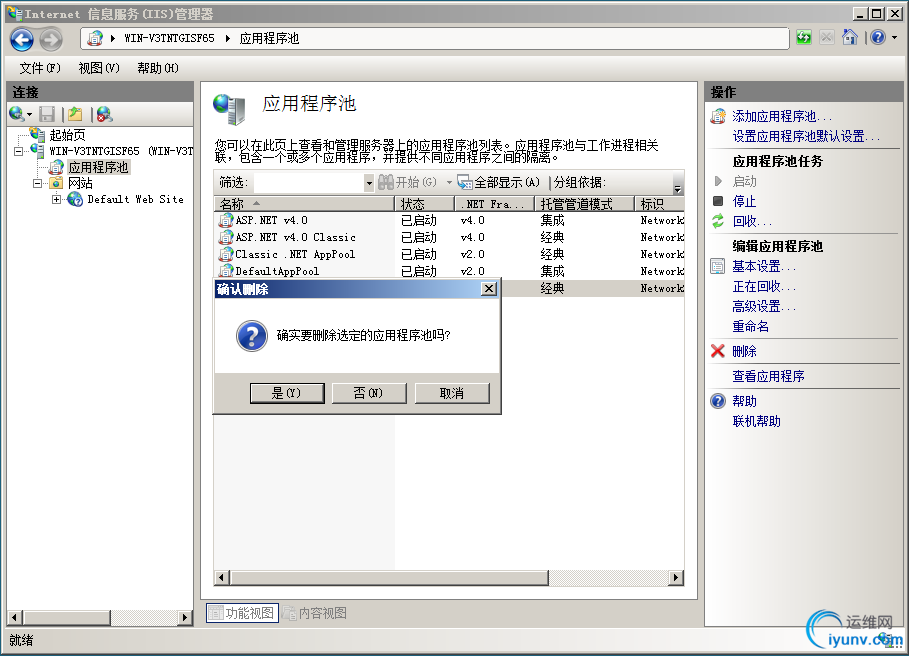
Task: Open create connection icon dropdown arrow
Action: (30, 115)
